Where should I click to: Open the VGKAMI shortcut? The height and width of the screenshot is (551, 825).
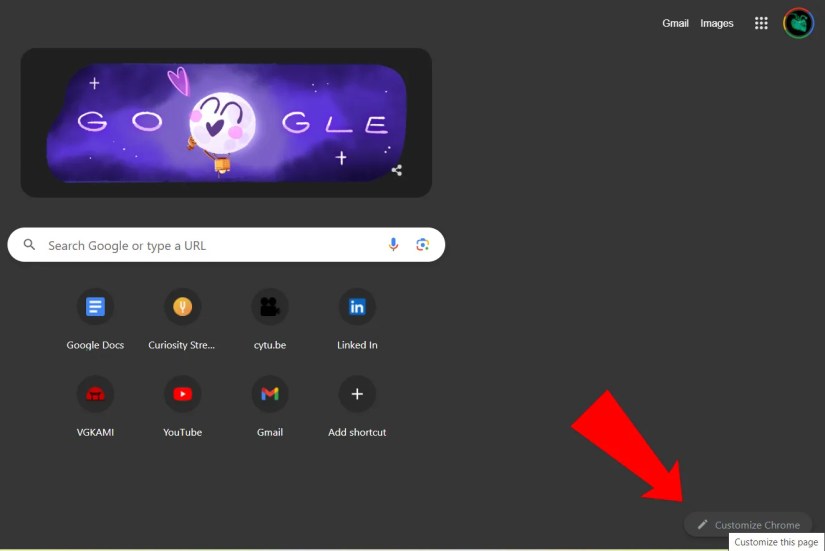[95, 407]
